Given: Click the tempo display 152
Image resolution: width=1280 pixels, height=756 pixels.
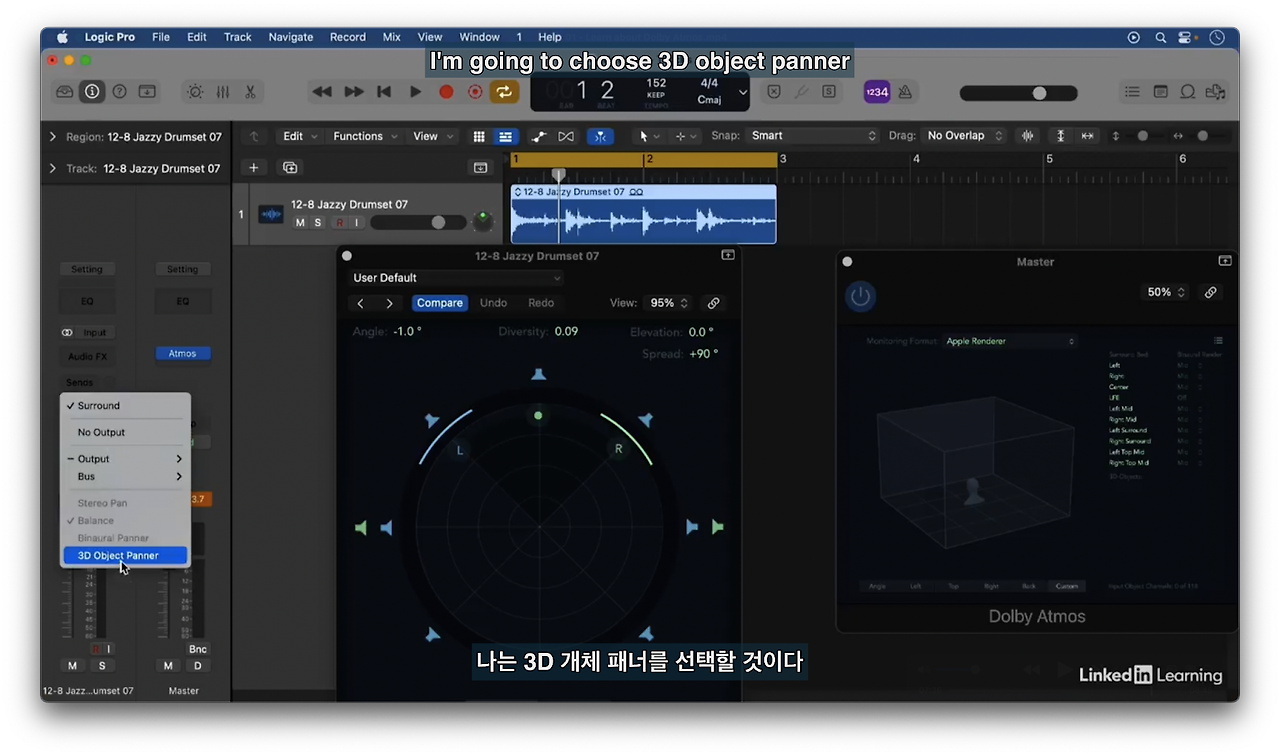Looking at the screenshot, I should pyautogui.click(x=656, y=84).
